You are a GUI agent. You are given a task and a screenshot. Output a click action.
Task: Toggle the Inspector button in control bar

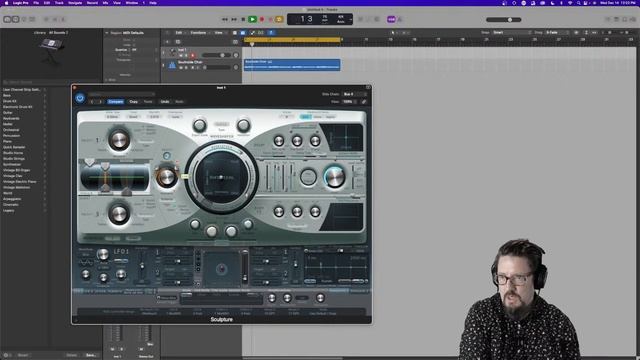coord(16,19)
